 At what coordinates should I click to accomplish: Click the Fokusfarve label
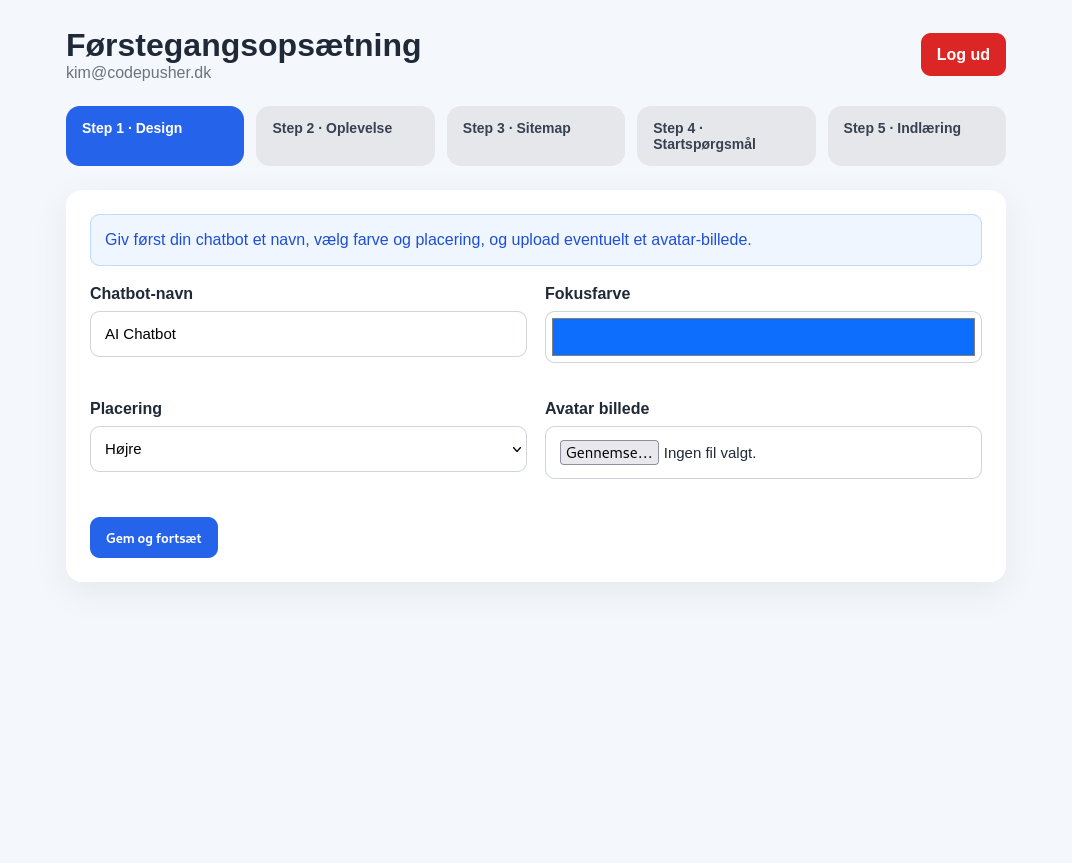587,294
